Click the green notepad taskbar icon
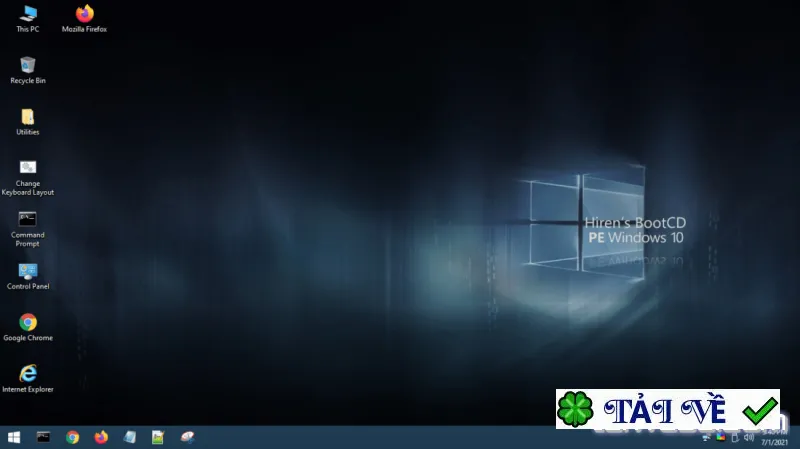The image size is (800, 449). [158, 437]
